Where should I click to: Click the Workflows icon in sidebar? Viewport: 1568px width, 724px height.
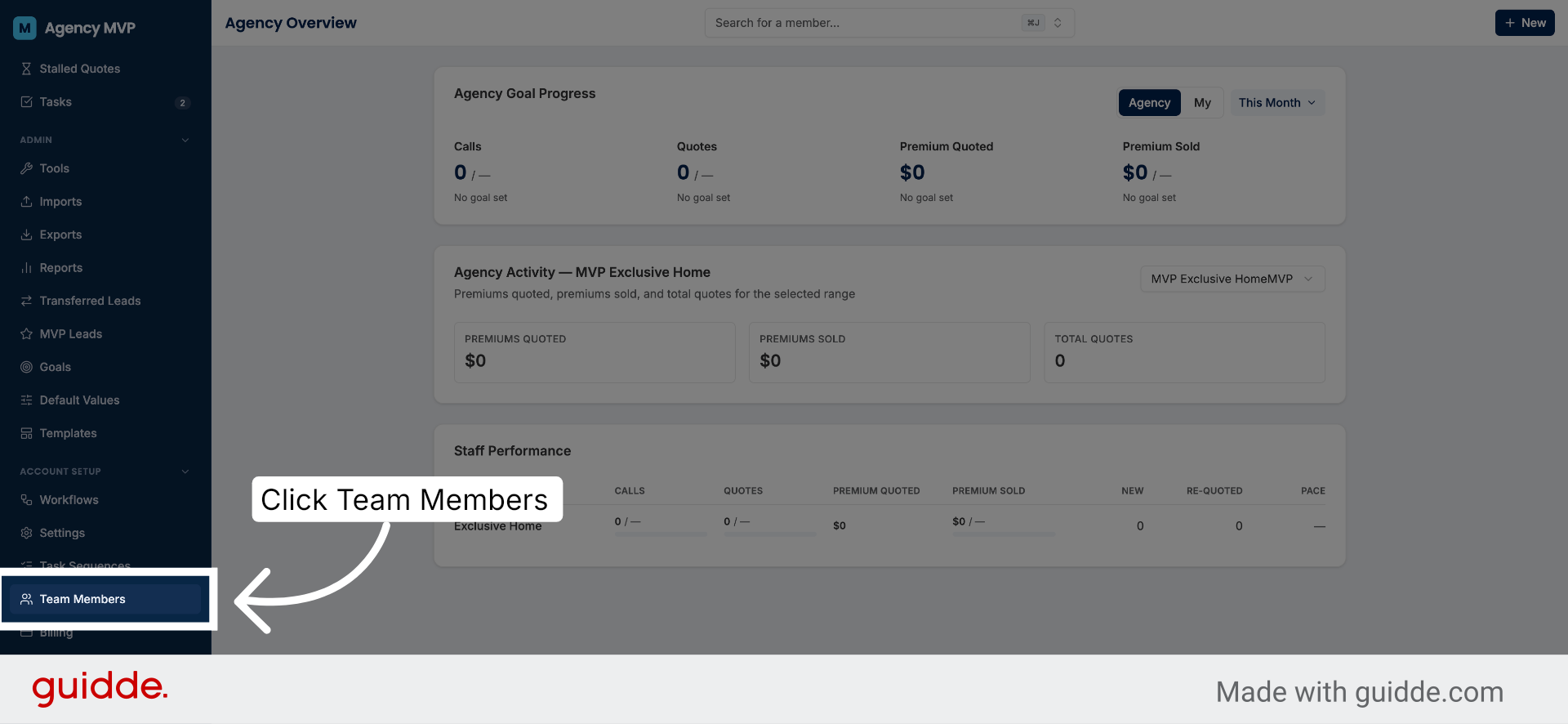point(26,500)
